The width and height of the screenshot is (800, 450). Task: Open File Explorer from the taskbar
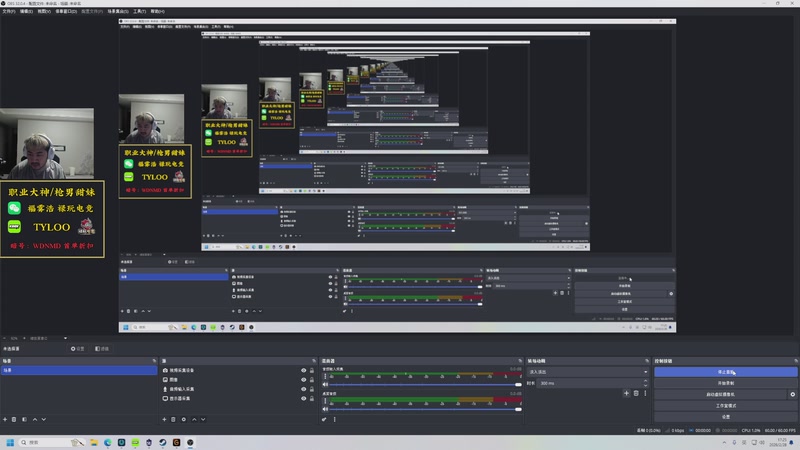tap(94, 442)
